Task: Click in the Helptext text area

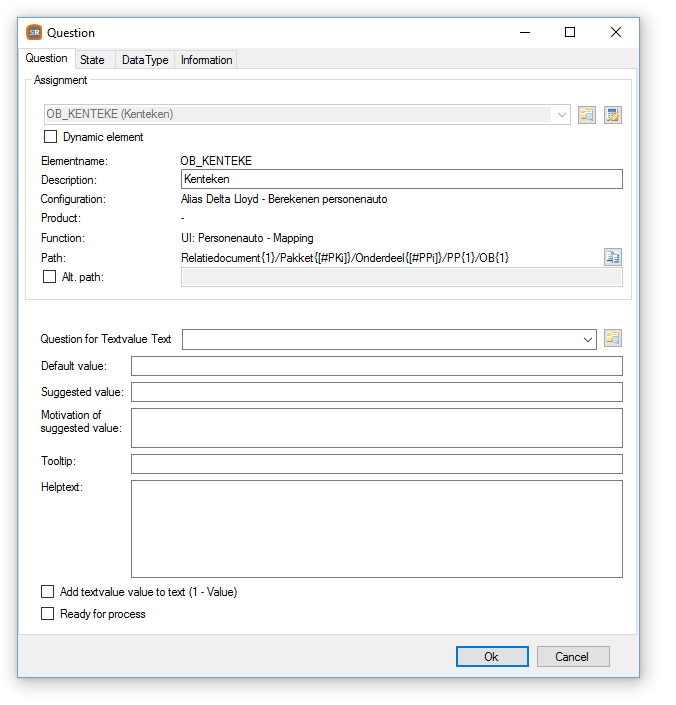Action: pyautogui.click(x=377, y=529)
